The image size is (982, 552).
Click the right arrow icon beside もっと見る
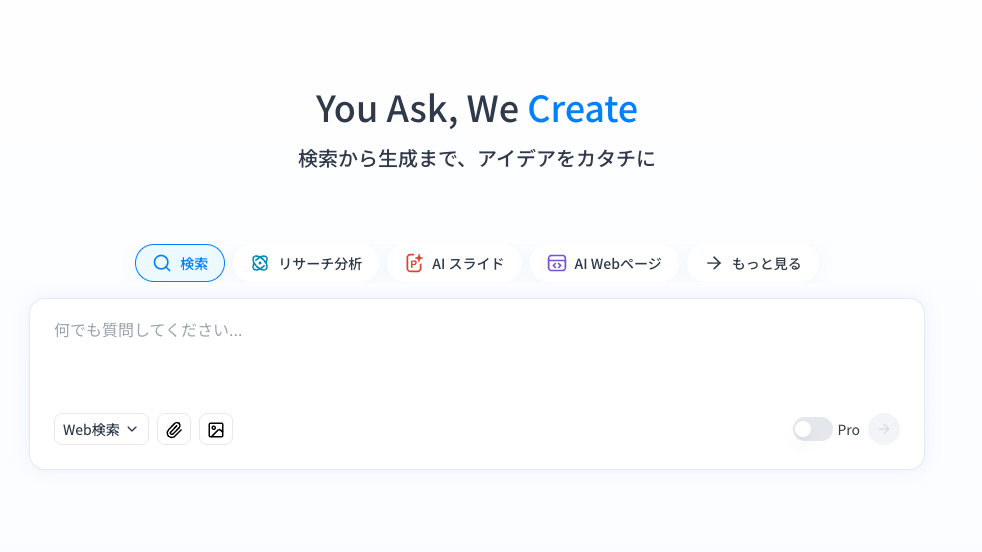(714, 263)
